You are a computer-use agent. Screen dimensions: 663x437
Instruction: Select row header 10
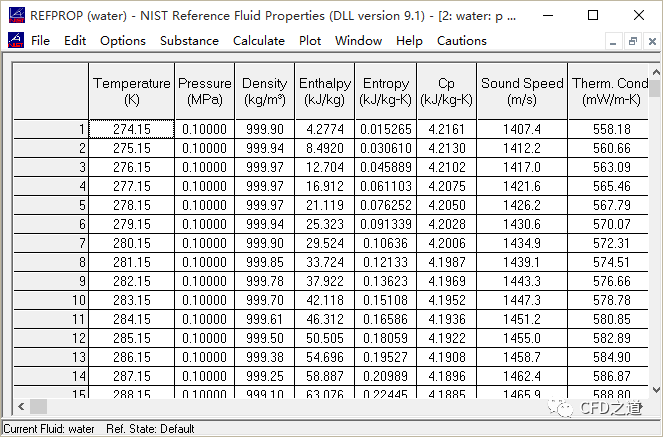(x=51, y=300)
